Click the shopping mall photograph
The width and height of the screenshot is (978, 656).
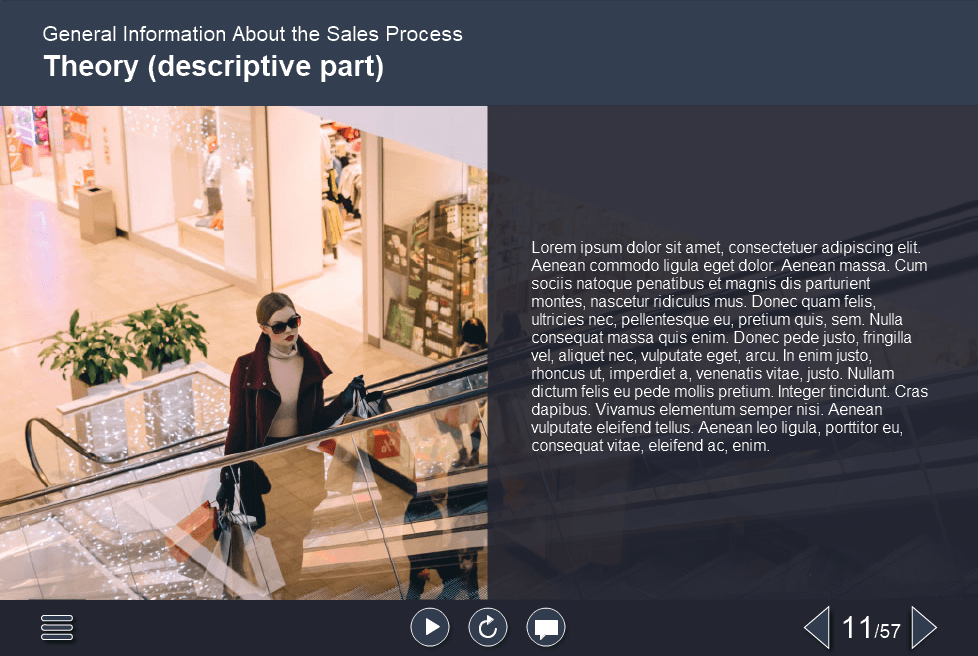(x=244, y=350)
